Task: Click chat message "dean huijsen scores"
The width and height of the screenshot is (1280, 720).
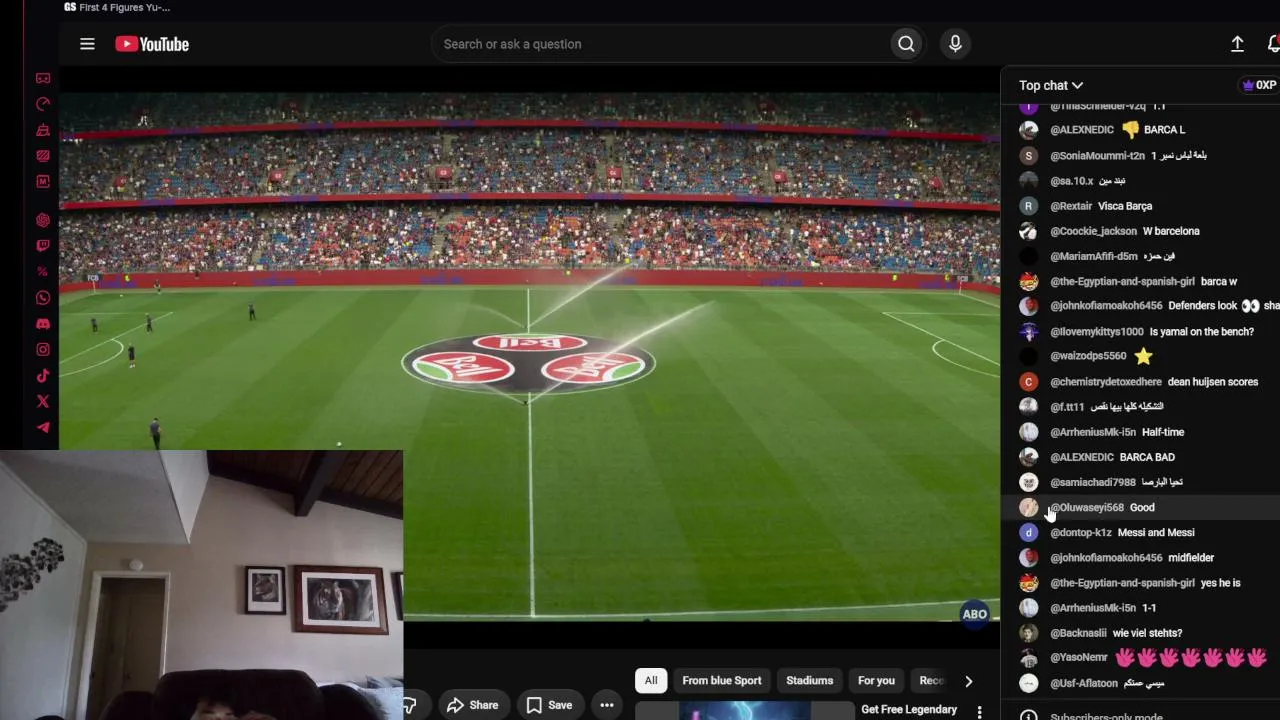Action: pos(1213,382)
